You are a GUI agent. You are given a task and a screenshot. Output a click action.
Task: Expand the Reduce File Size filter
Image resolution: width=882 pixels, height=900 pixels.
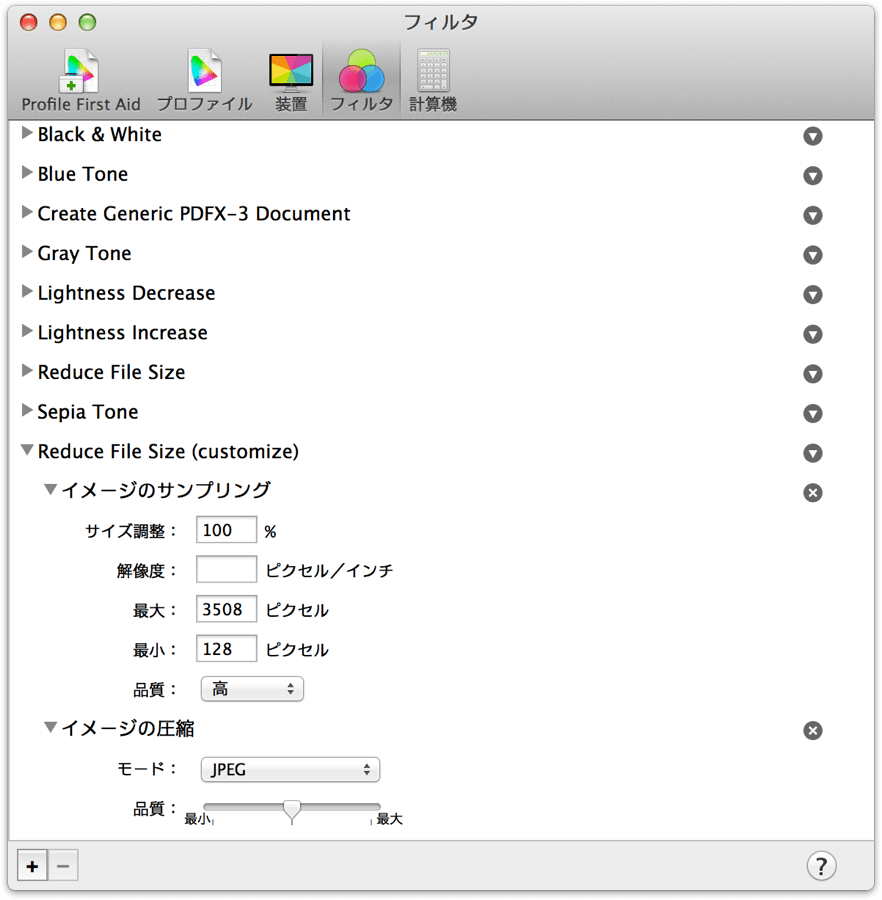point(26,371)
